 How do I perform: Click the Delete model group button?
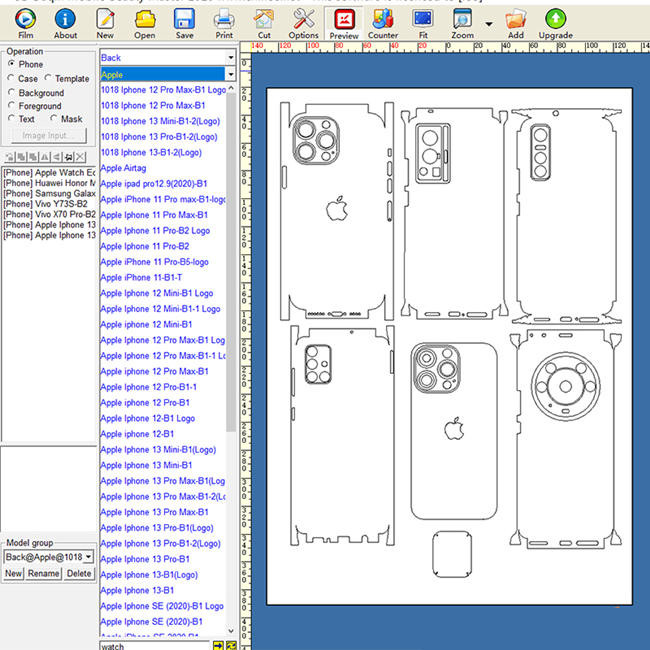[x=79, y=573]
